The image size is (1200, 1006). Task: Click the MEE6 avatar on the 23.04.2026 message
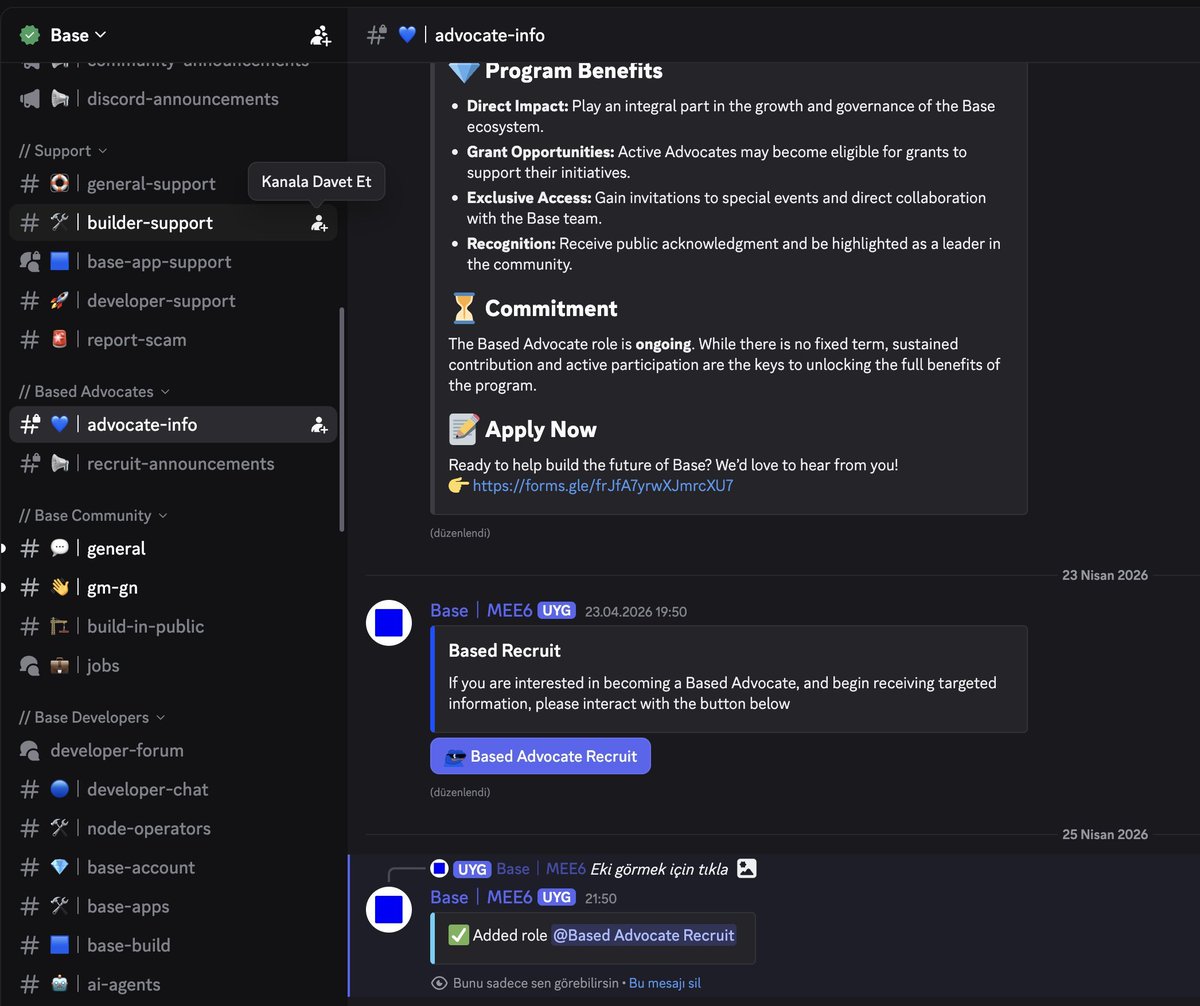[388, 623]
